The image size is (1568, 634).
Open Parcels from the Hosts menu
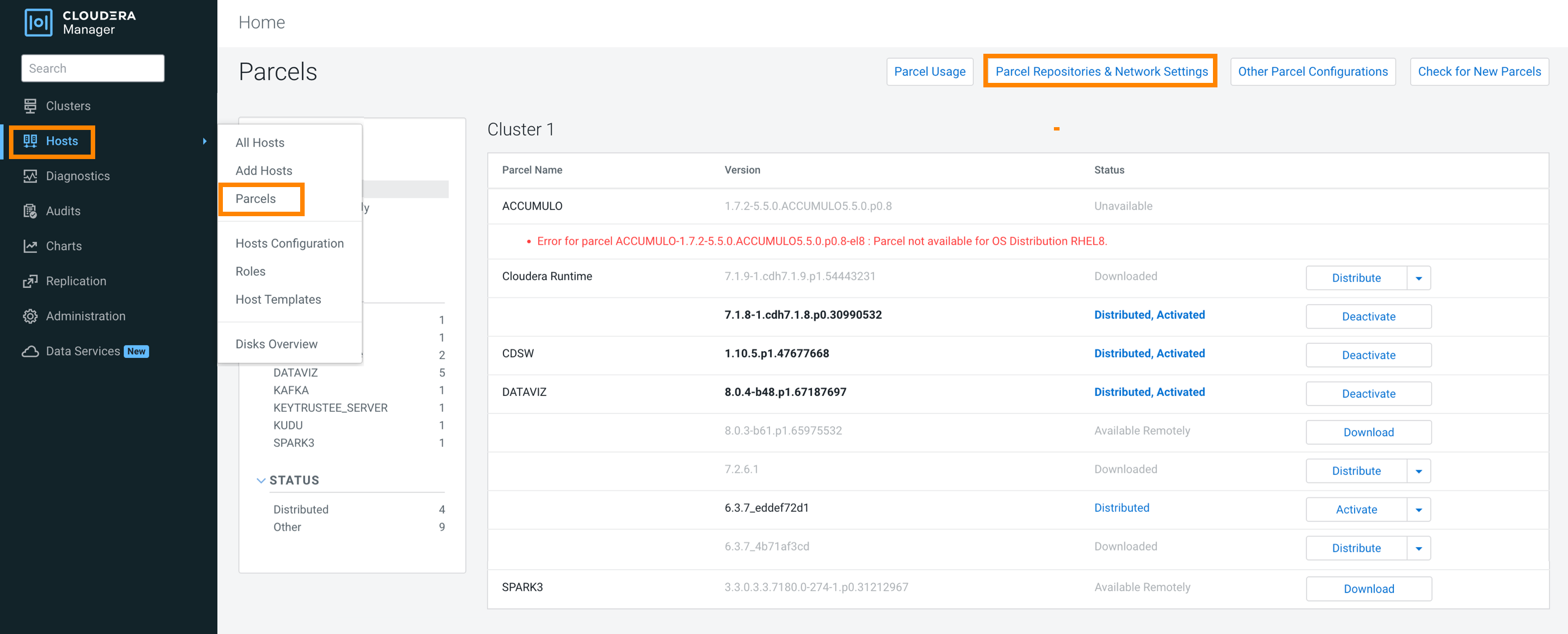(256, 198)
